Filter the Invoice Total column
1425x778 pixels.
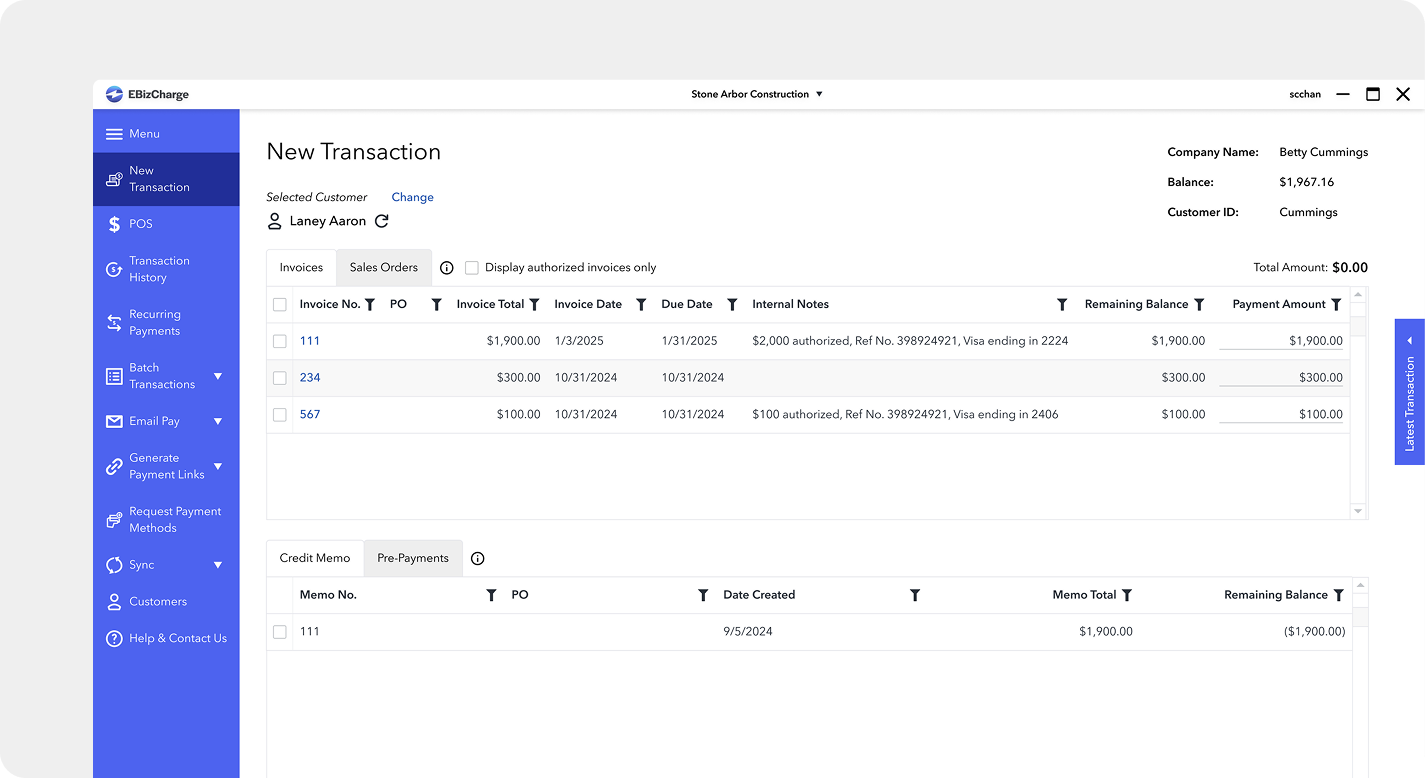click(534, 305)
